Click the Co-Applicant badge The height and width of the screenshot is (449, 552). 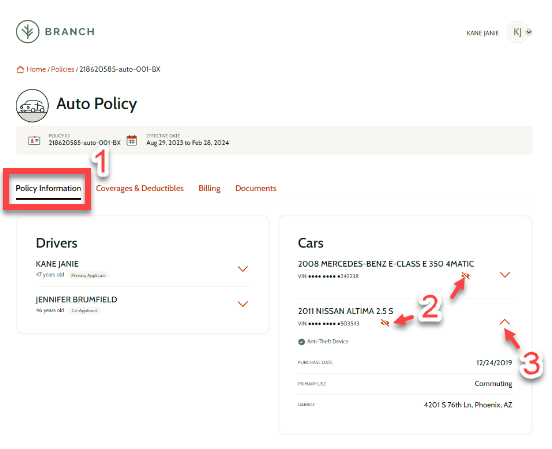click(84, 311)
